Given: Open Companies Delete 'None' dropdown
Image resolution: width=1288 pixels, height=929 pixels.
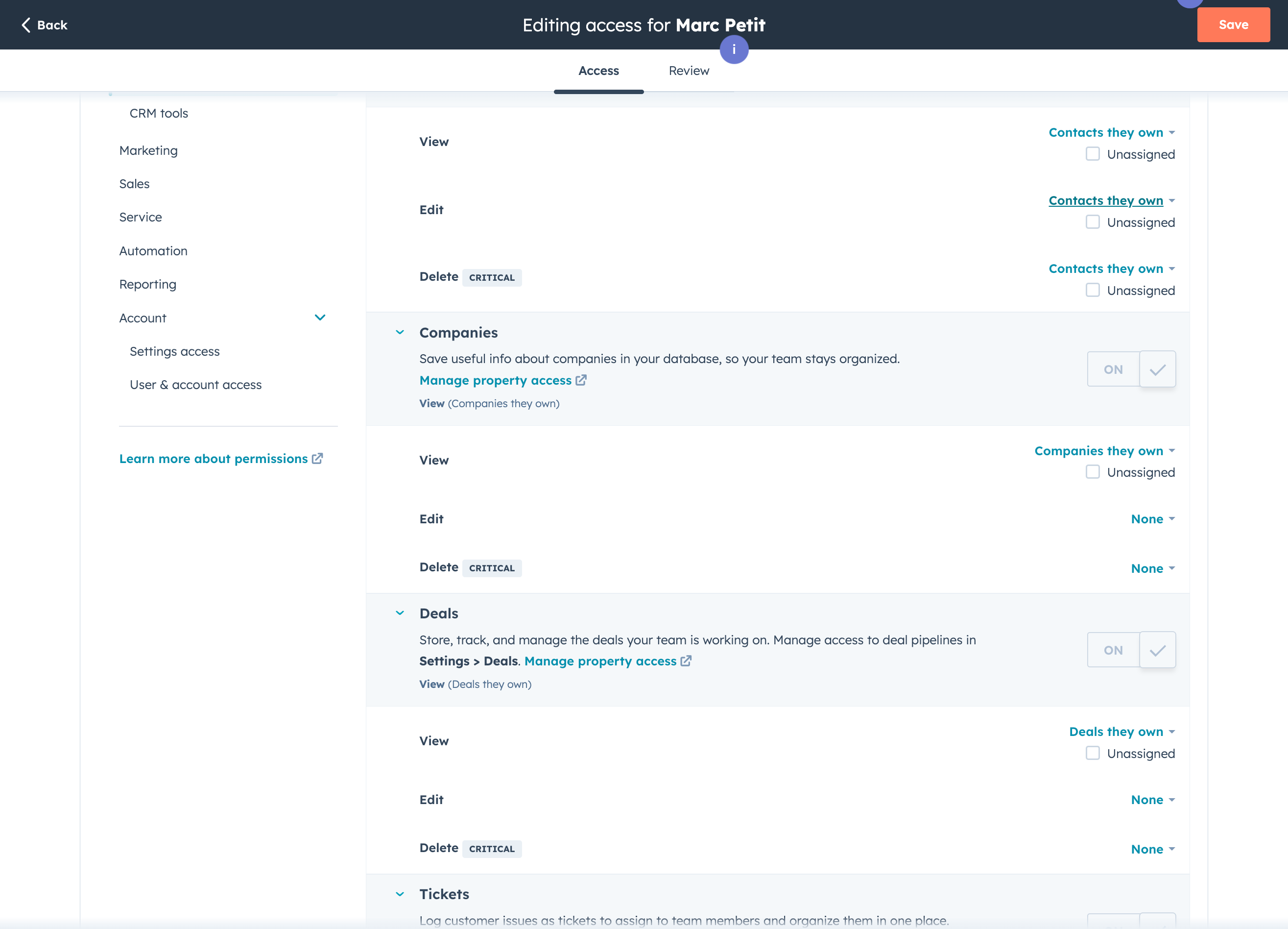Looking at the screenshot, I should coord(1153,568).
